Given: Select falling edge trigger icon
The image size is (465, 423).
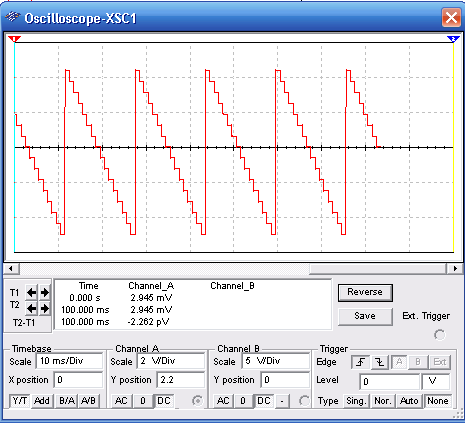Looking at the screenshot, I should pos(380,362).
